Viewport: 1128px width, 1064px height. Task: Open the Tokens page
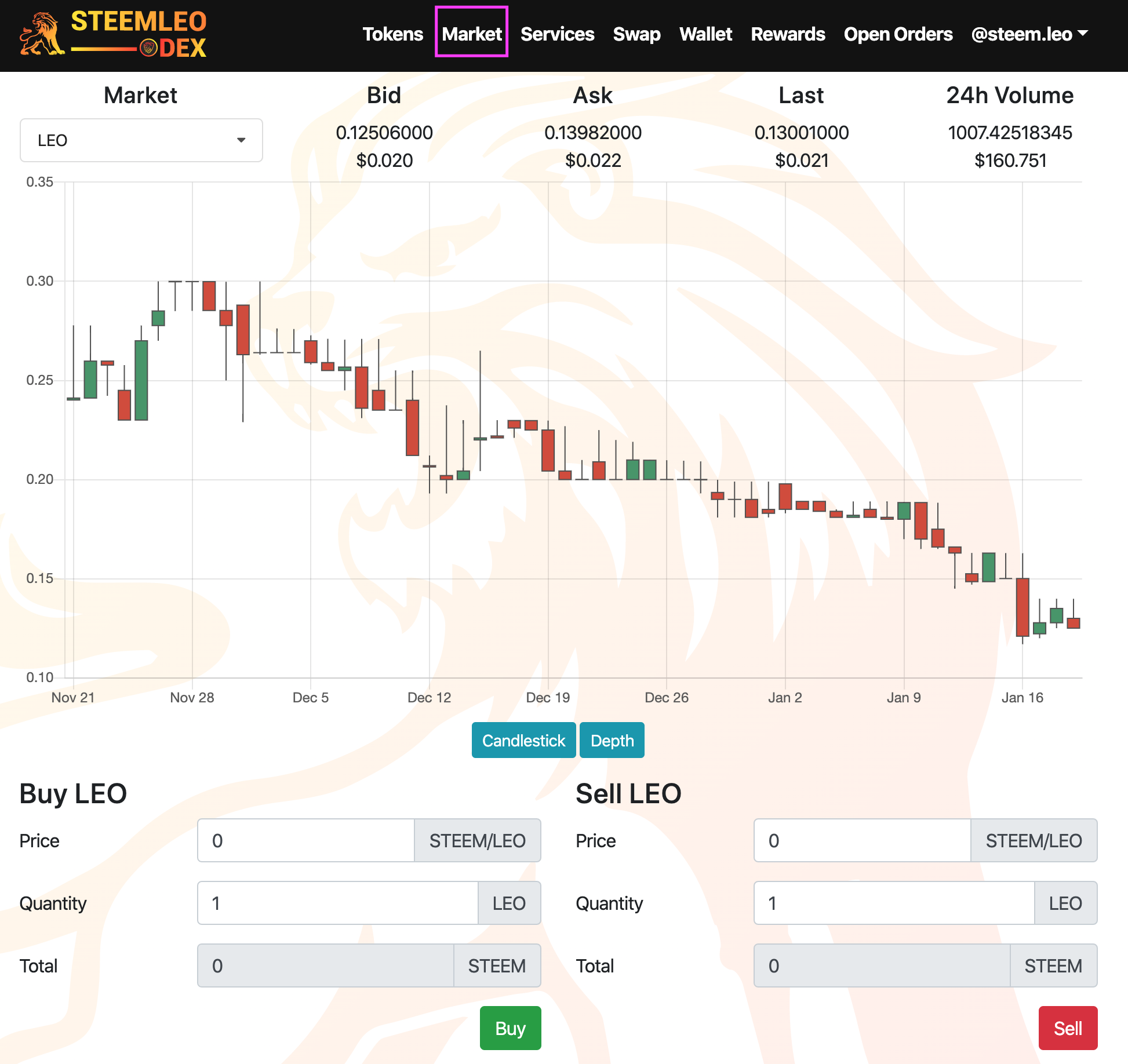[392, 34]
